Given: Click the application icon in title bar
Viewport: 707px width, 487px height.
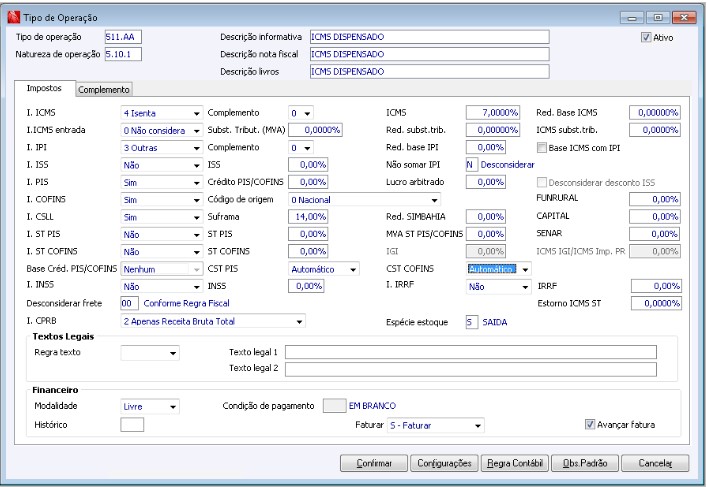Looking at the screenshot, I should [x=13, y=17].
